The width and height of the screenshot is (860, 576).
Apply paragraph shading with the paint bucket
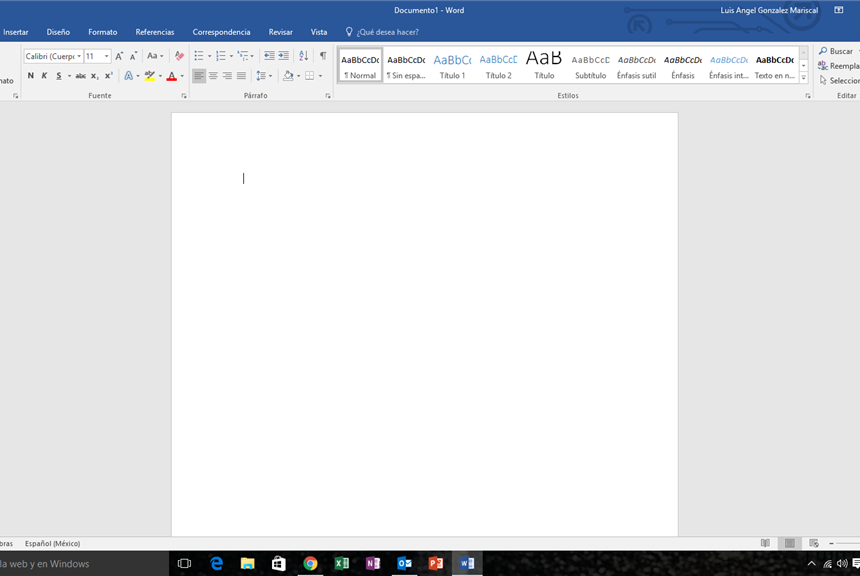[x=288, y=76]
